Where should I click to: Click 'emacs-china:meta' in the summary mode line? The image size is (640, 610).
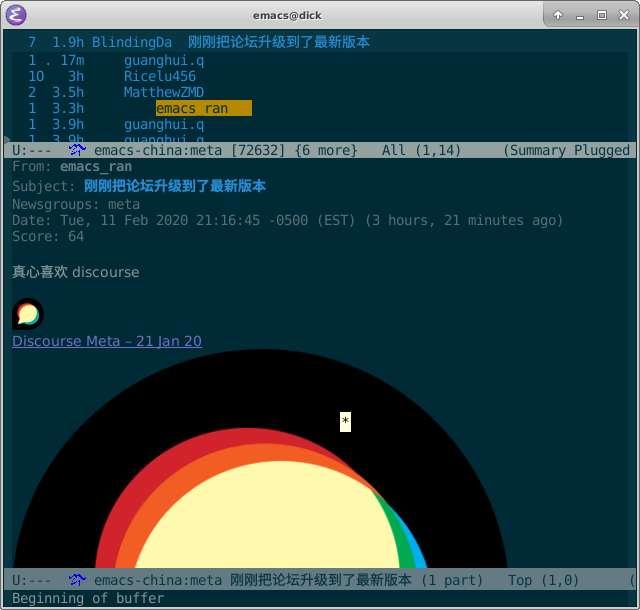(158, 150)
